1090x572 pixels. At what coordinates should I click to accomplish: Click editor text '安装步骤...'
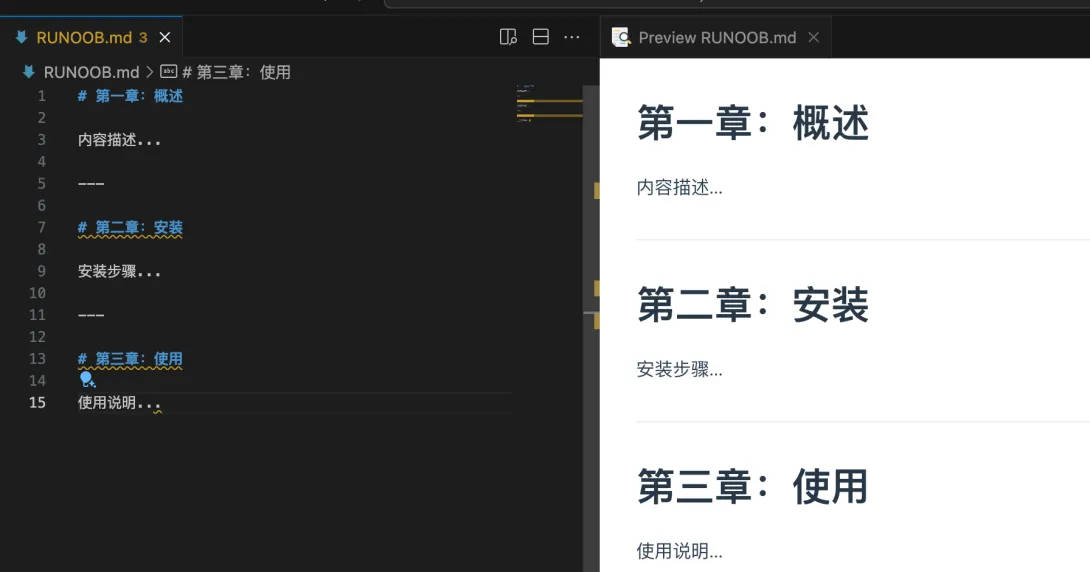point(119,271)
